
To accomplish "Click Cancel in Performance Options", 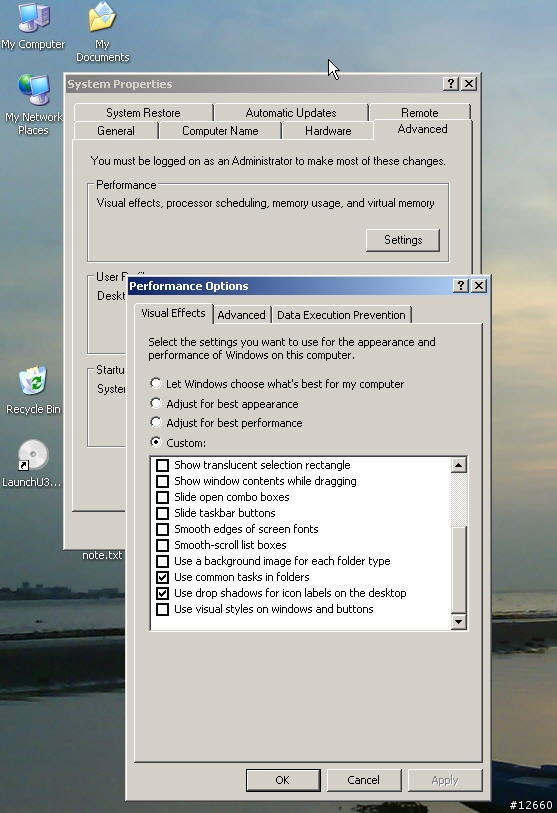I will tap(364, 780).
